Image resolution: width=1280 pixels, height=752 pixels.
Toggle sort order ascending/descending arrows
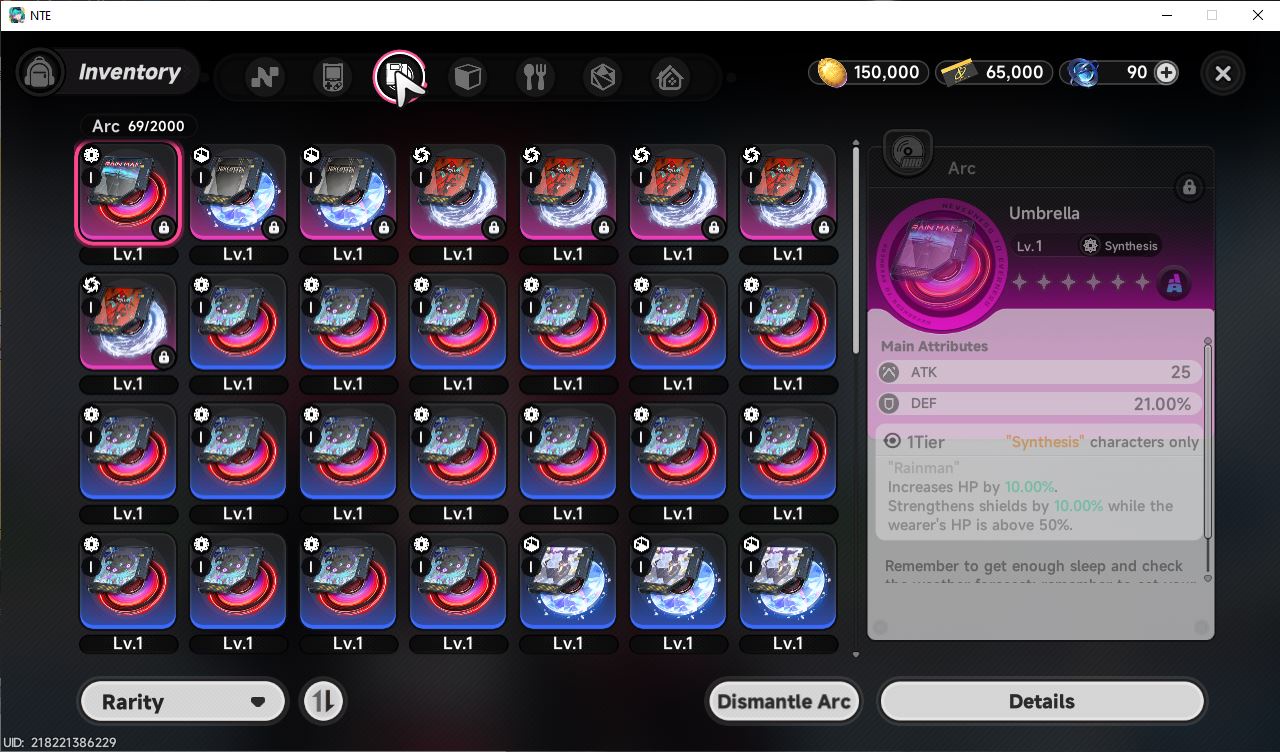tap(322, 701)
